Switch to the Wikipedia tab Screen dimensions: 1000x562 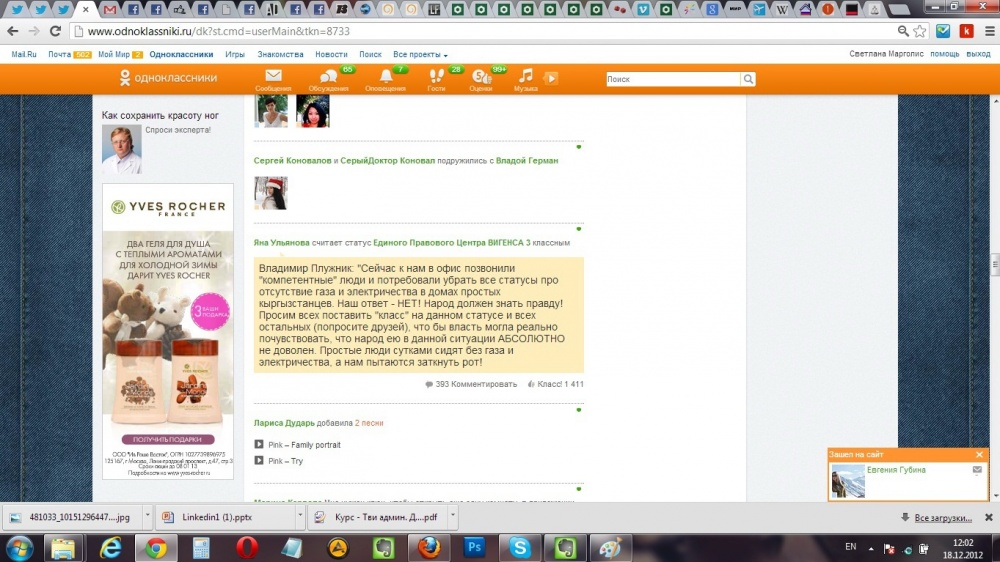(782, 9)
